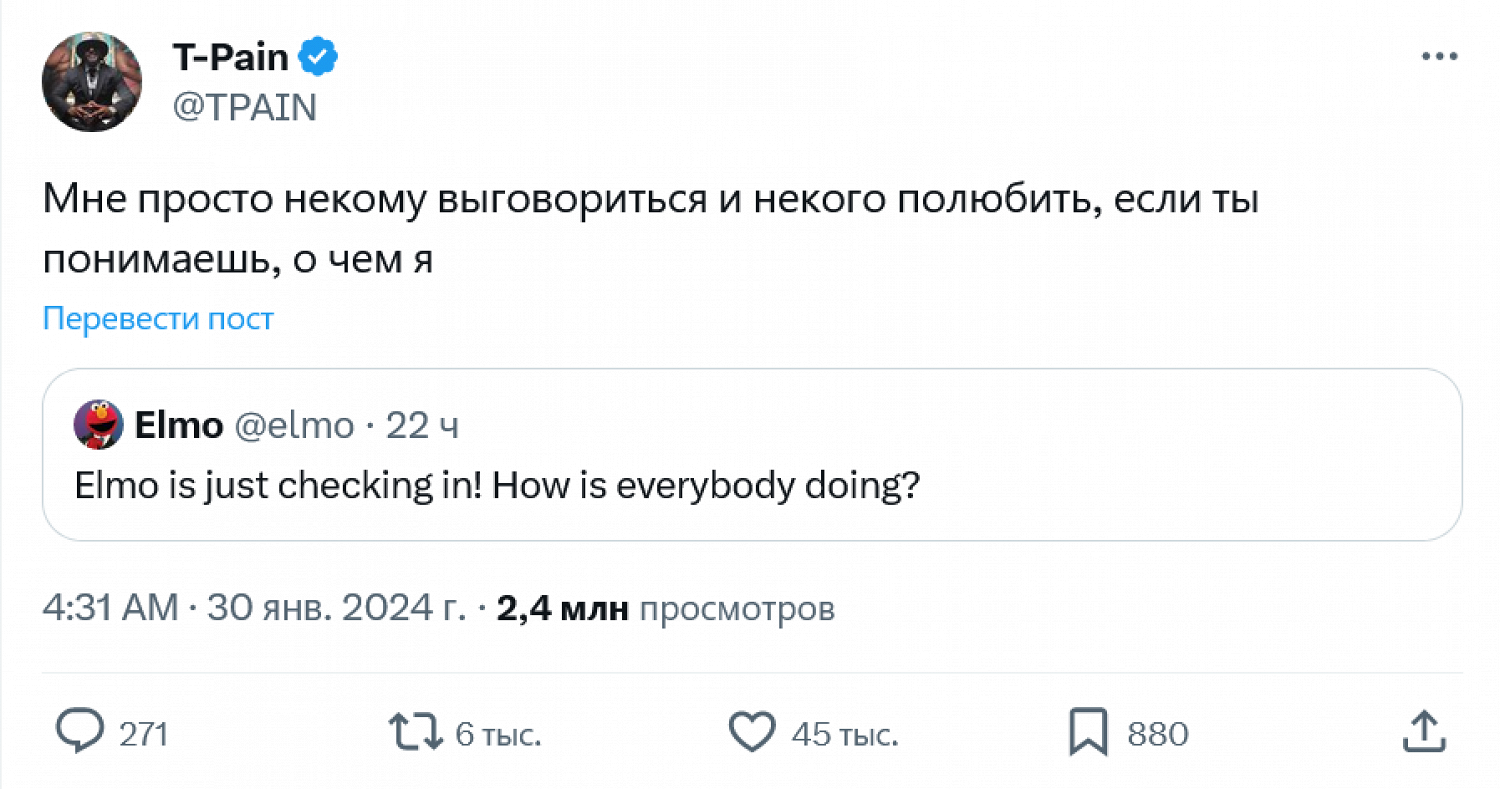This screenshot has height=789, width=1500.
Task: Bookmark this post
Action: pyautogui.click(x=1089, y=733)
